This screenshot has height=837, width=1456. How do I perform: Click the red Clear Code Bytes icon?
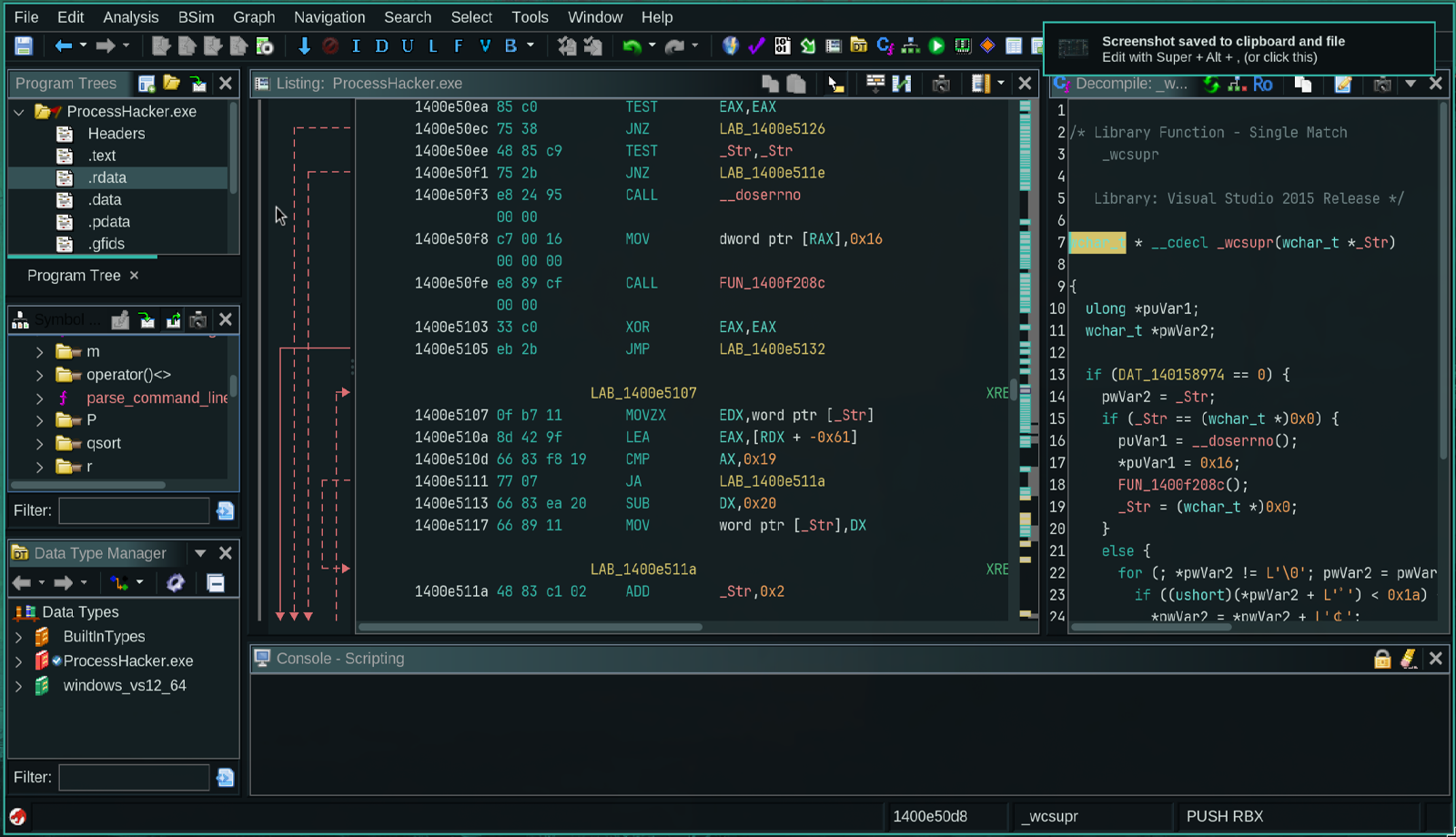pos(330,45)
